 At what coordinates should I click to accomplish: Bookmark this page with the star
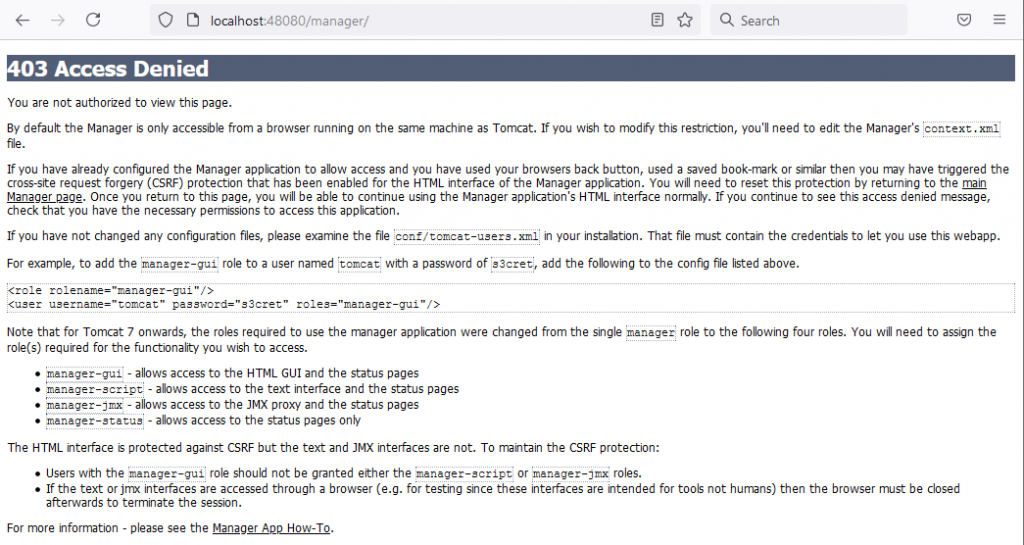(684, 20)
